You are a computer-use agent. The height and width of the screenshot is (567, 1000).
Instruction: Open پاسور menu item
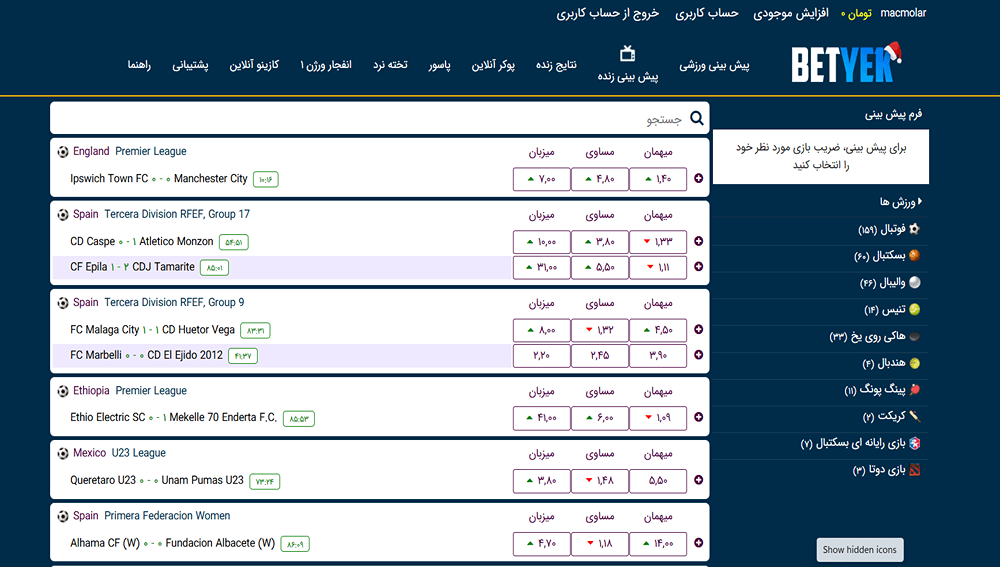[x=439, y=65]
